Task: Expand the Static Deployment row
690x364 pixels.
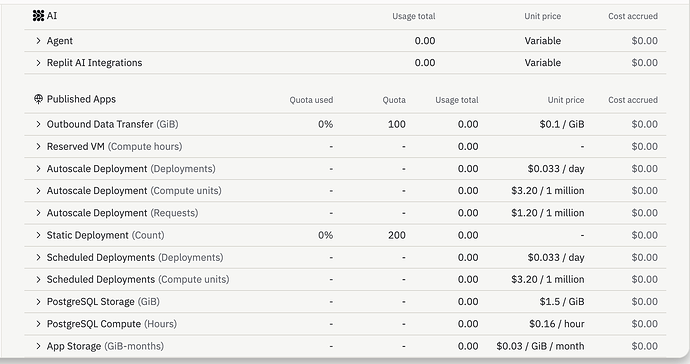Action: [x=38, y=235]
